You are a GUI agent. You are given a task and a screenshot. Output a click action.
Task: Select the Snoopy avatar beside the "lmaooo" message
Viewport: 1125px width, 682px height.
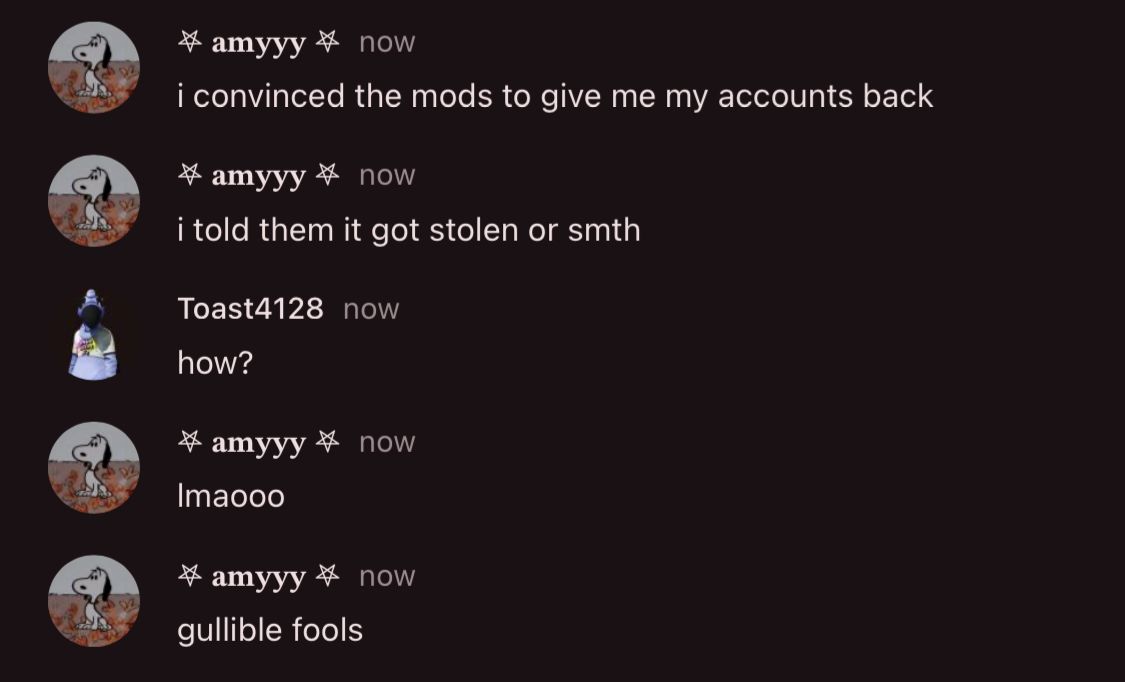pyautogui.click(x=94, y=468)
